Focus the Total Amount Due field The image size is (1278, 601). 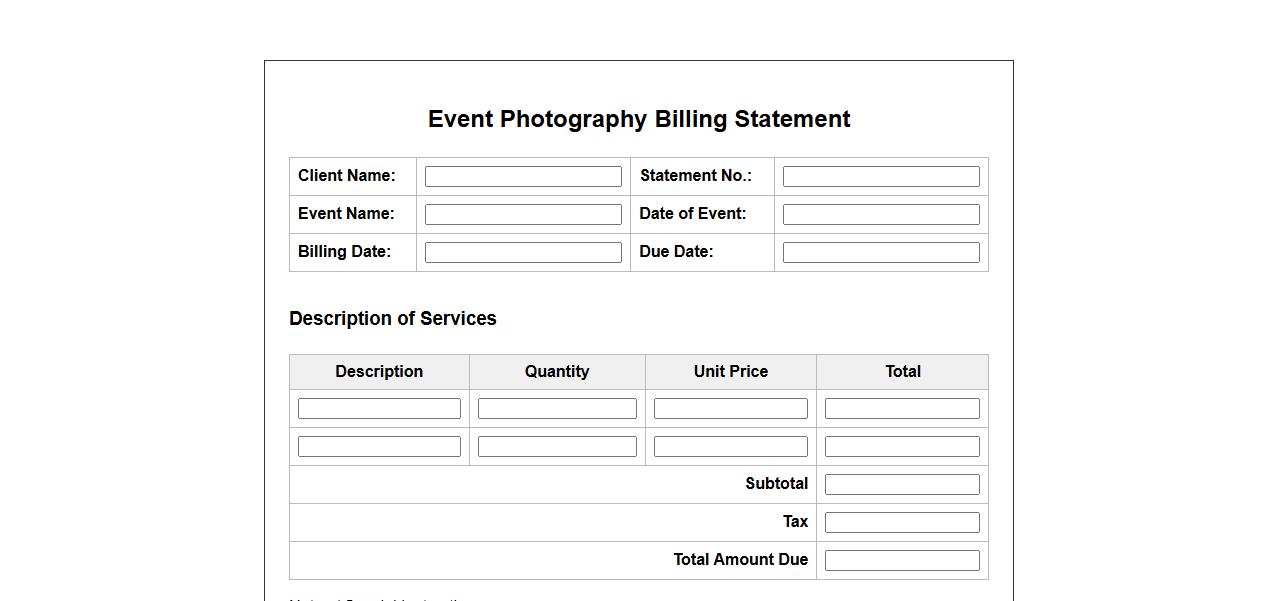click(902, 560)
